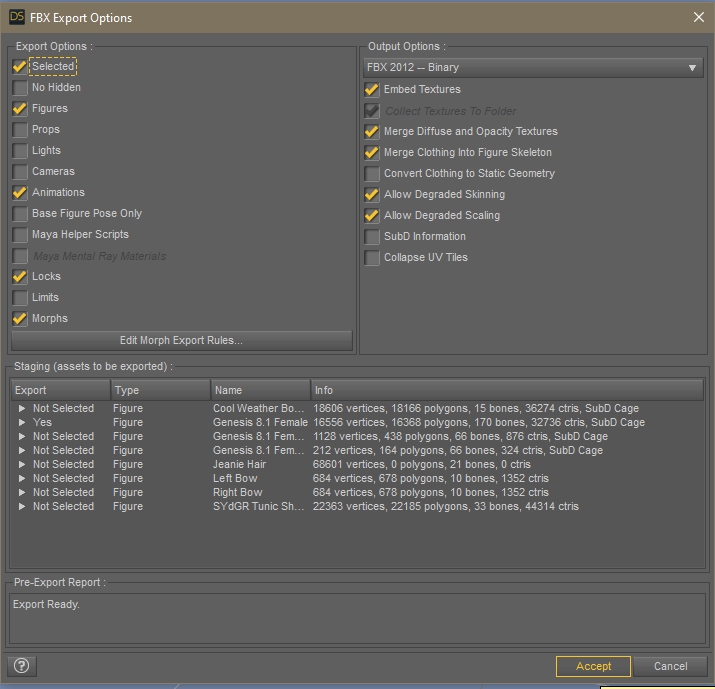The height and width of the screenshot is (689, 715).
Task: Toggle the Figures checkbox
Action: (20, 109)
